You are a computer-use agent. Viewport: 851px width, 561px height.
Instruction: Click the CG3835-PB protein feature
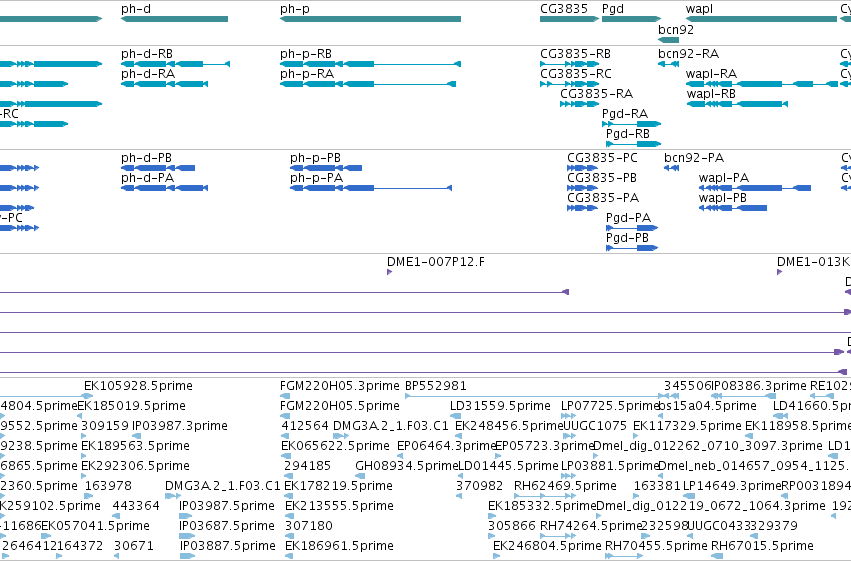pos(582,188)
